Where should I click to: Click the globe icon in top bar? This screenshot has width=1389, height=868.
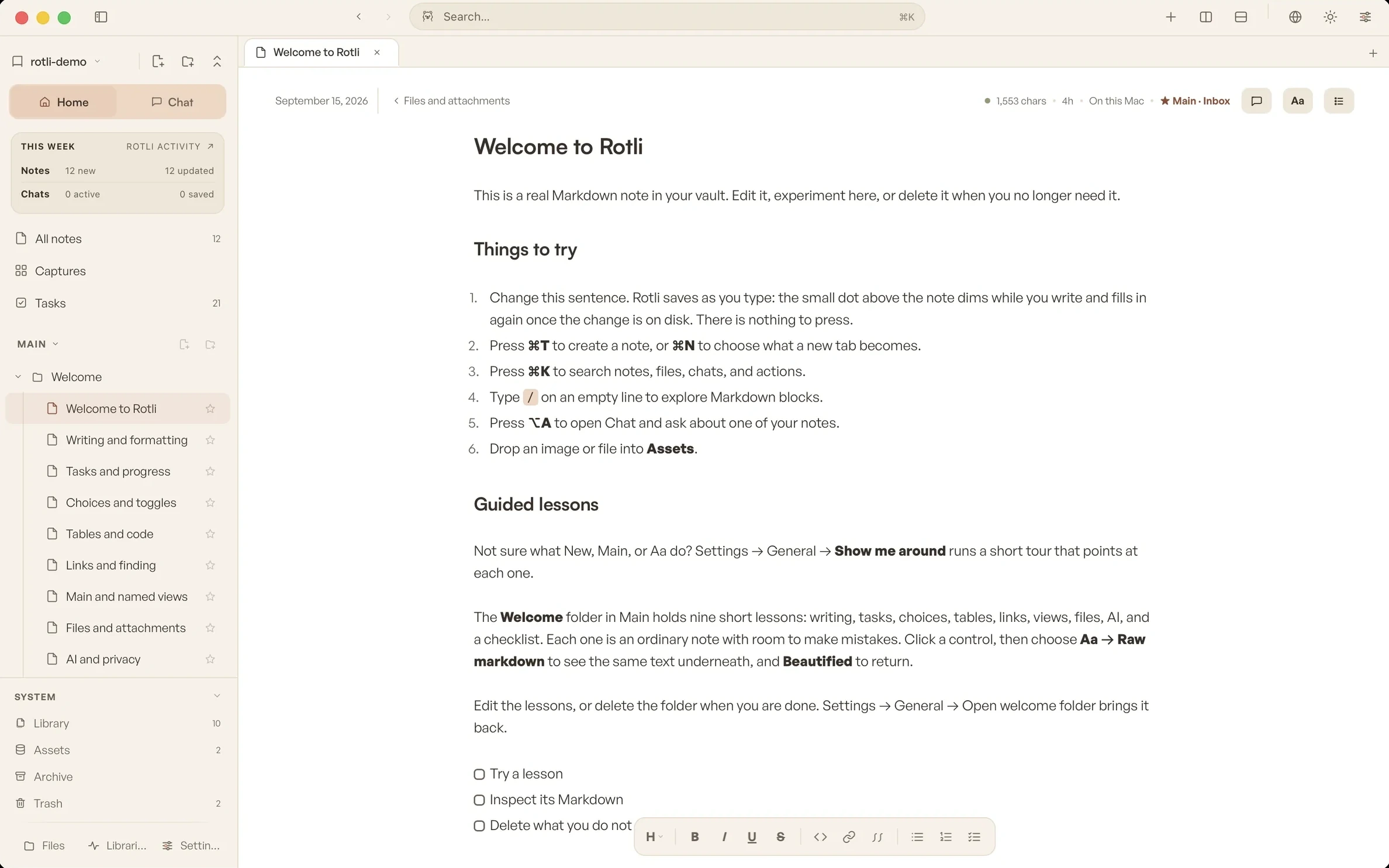pyautogui.click(x=1295, y=17)
